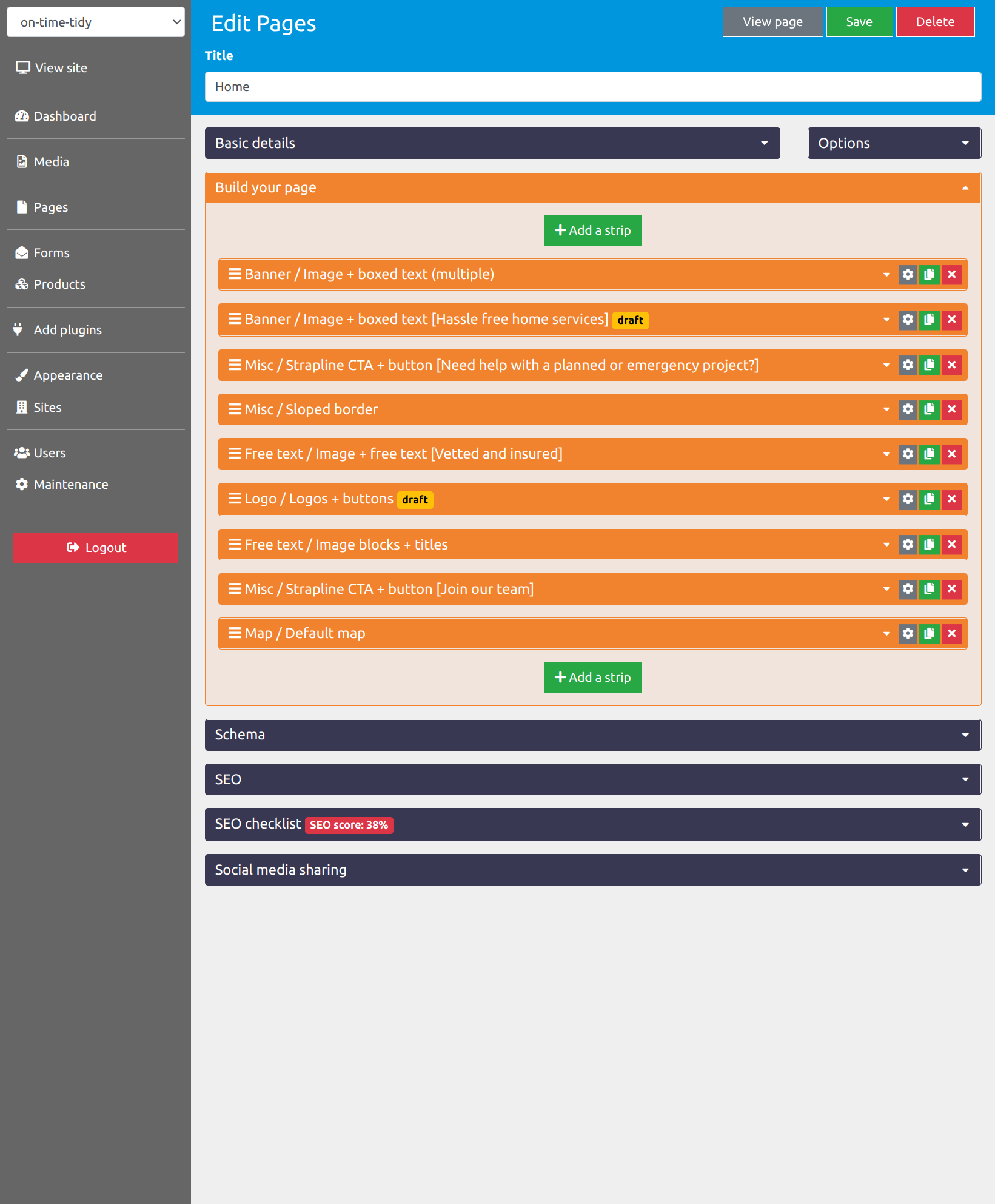Screen dimensions: 995x1204
Task: Click hamburger handle on Misc / Sloped border
Action: (x=235, y=409)
